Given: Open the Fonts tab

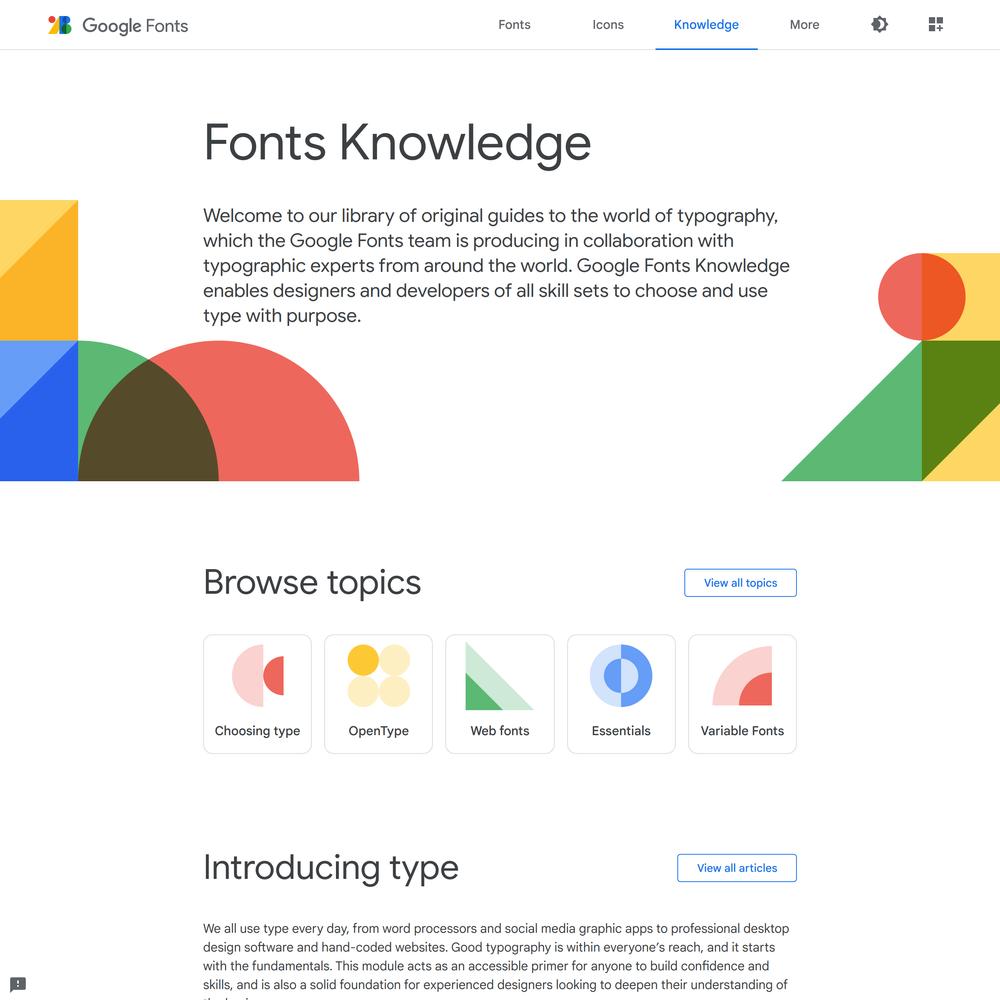Looking at the screenshot, I should pos(514,24).
